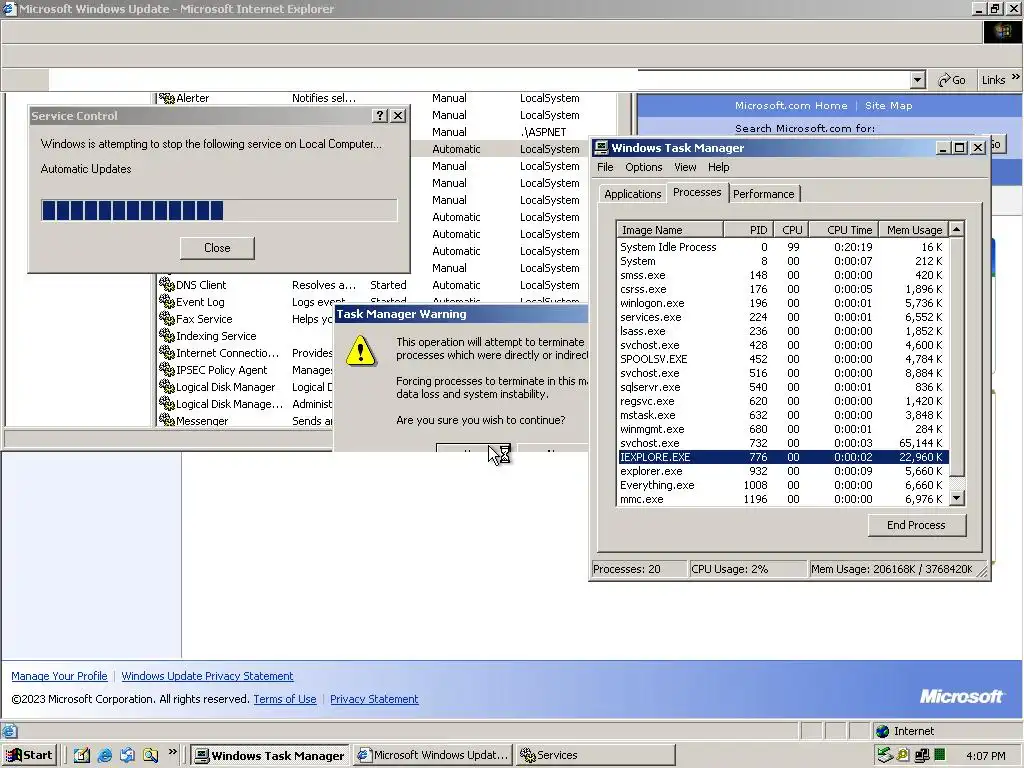Select the Everything.exe process row

pyautogui.click(x=783, y=485)
